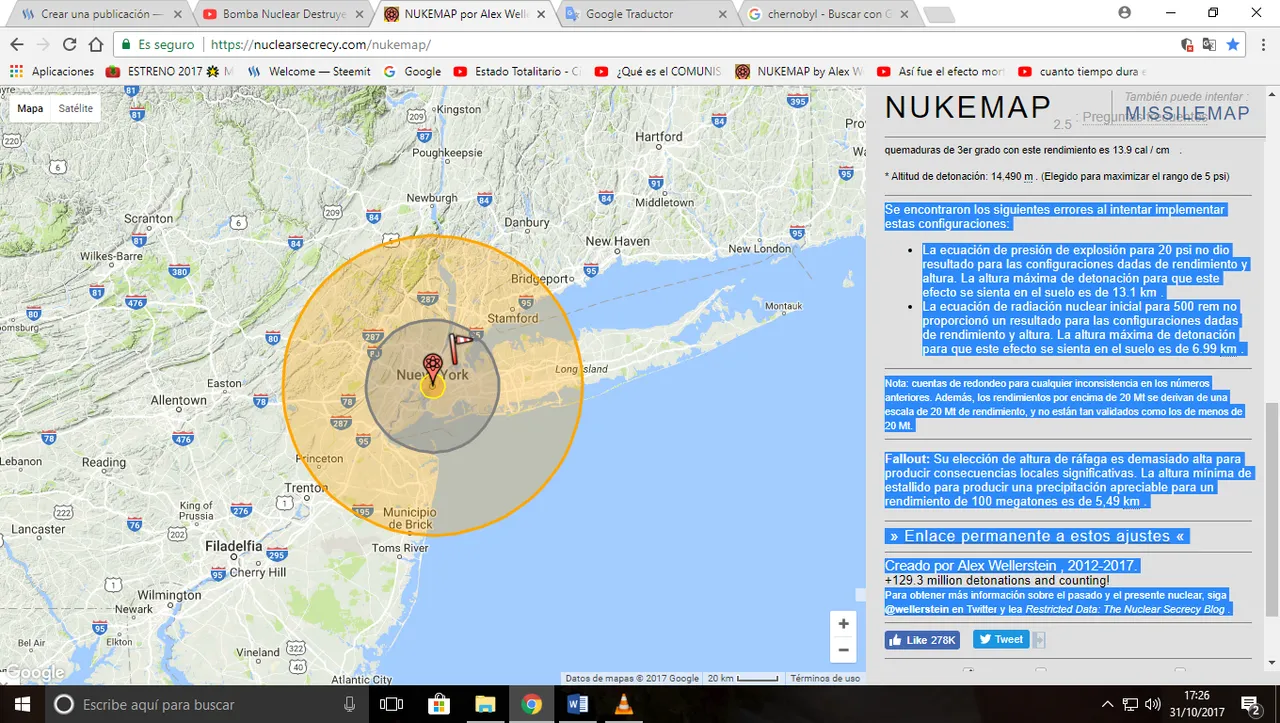Open the notification action center icon
This screenshot has height=723, width=1280.
click(x=1250, y=704)
